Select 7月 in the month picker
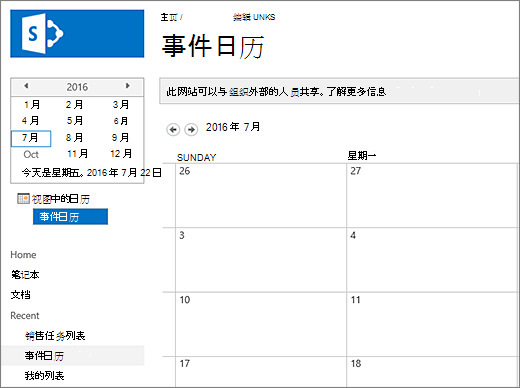Image resolution: width=520 pixels, height=388 pixels. click(31, 138)
